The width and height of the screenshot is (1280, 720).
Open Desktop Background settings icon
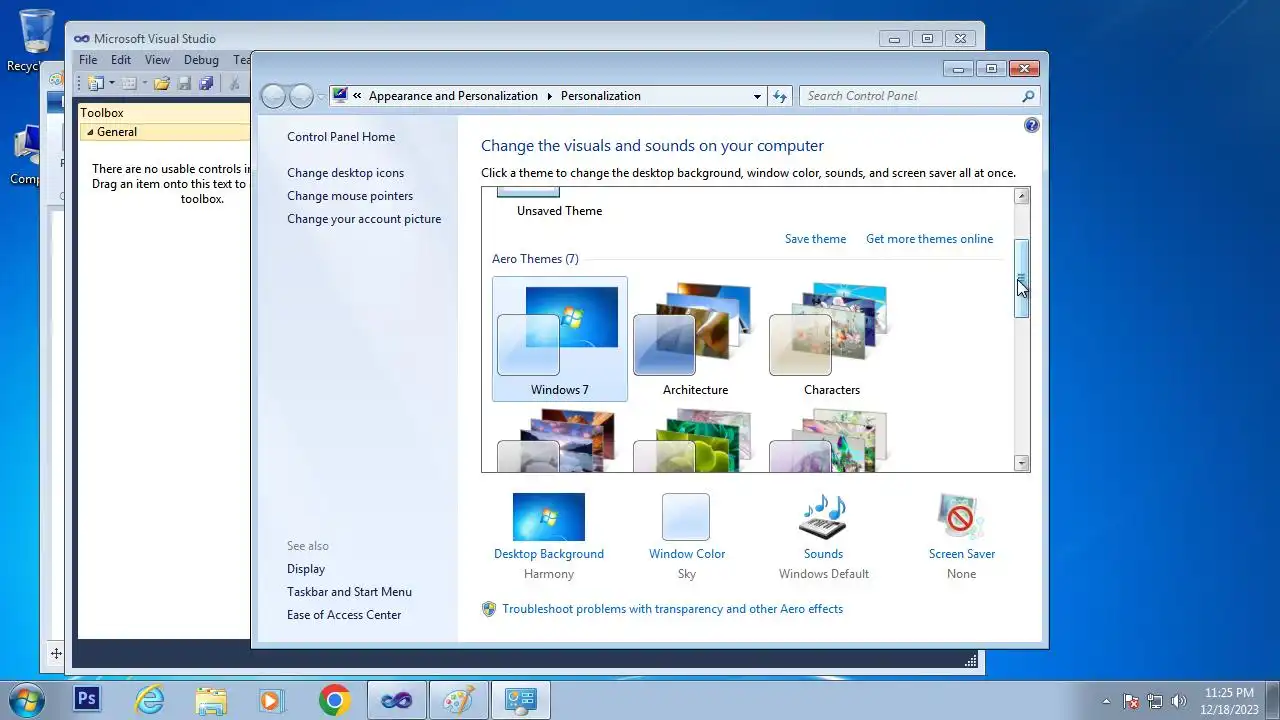click(x=549, y=517)
